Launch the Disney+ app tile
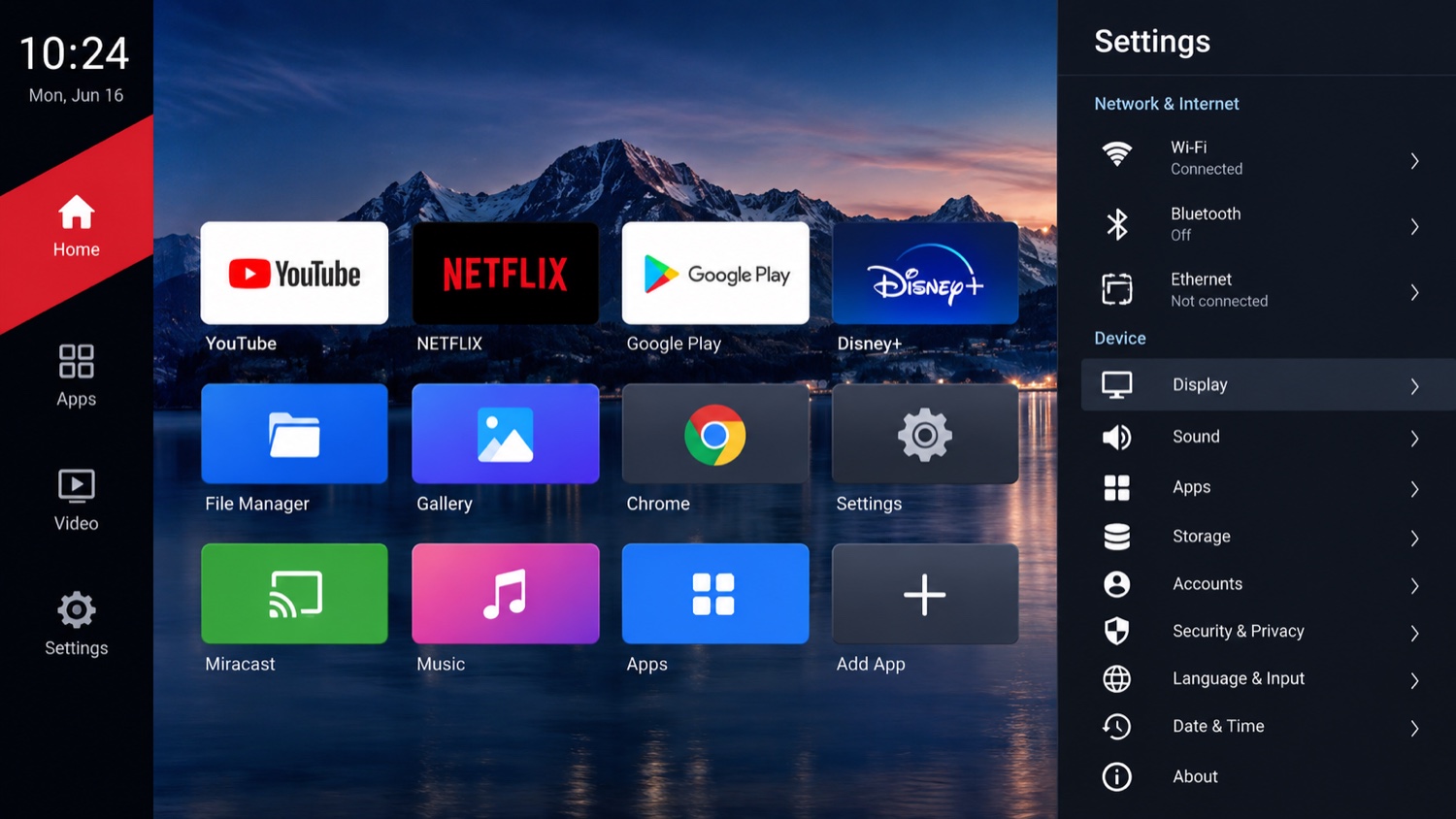This screenshot has width=1456, height=819. click(925, 273)
